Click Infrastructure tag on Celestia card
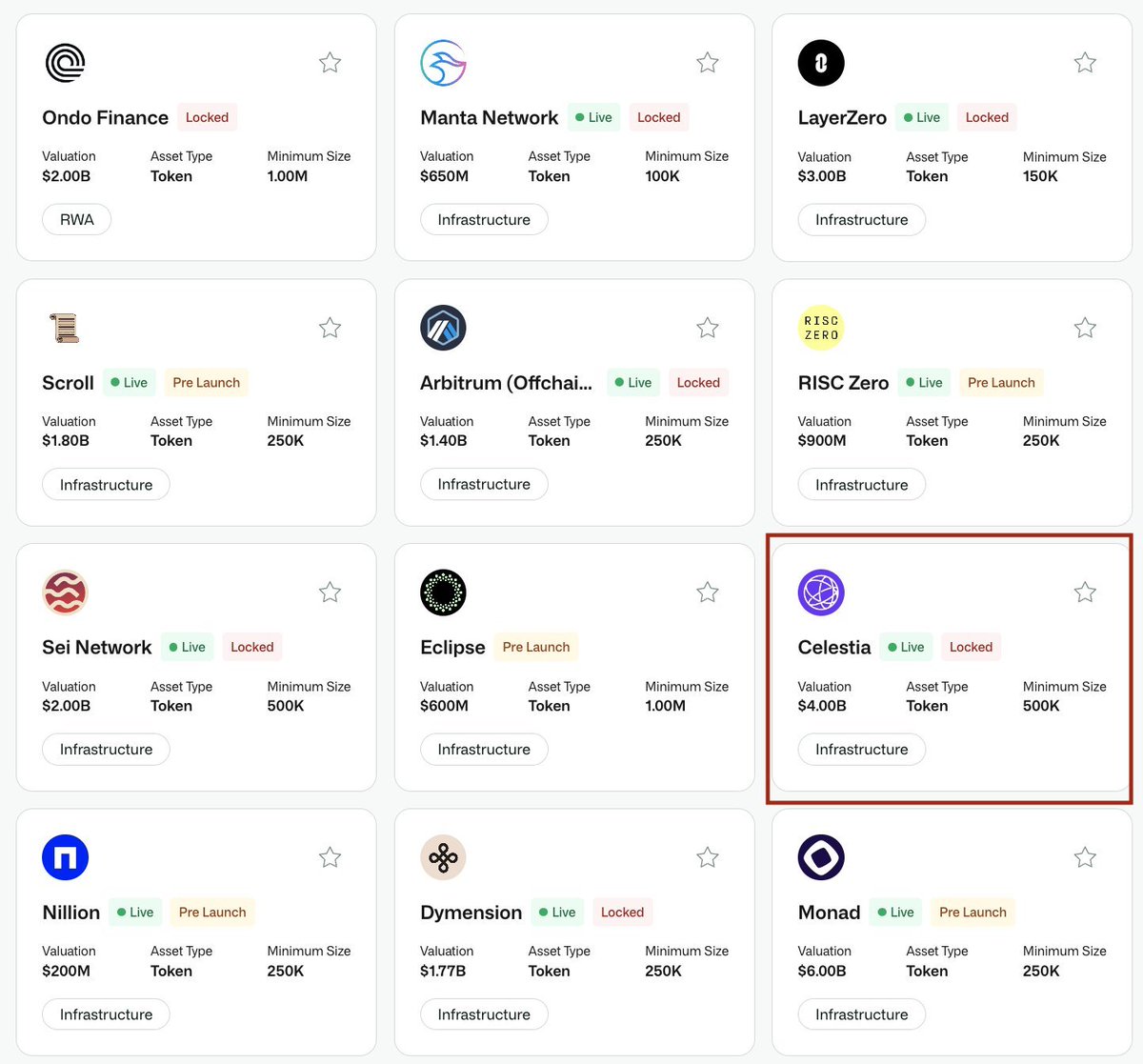Screen dimensions: 1143x1064 pos(862,750)
